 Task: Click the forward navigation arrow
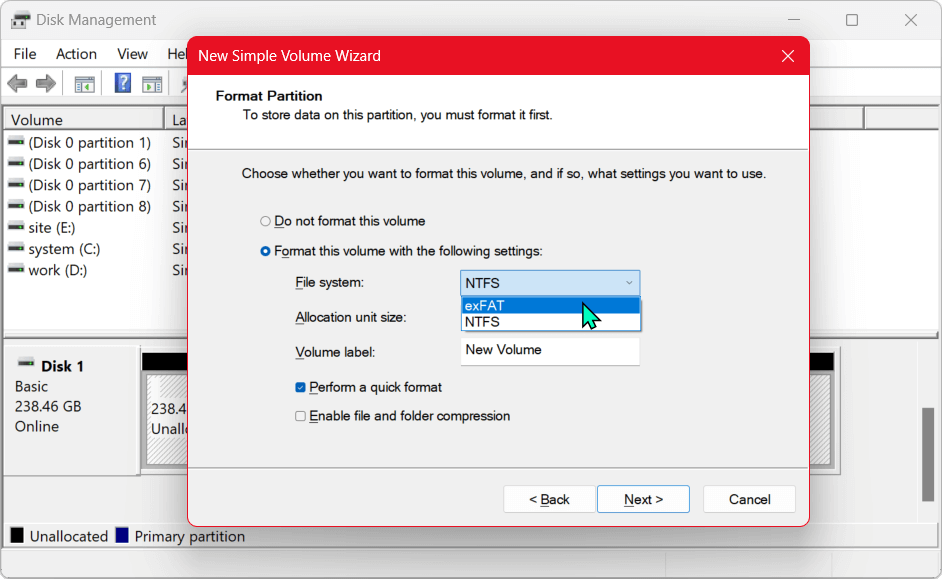[45, 84]
